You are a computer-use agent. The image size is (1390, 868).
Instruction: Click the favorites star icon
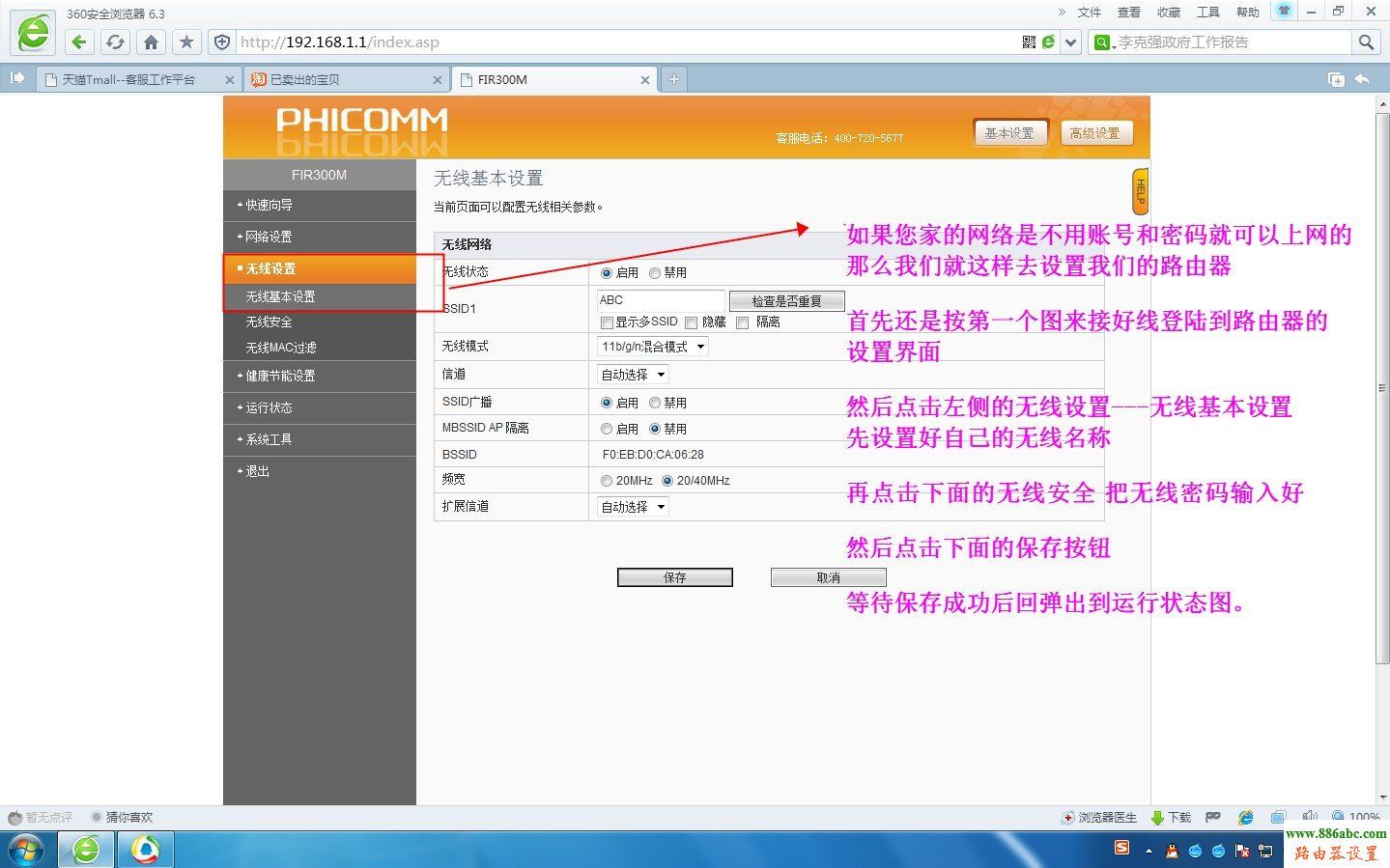(x=186, y=42)
